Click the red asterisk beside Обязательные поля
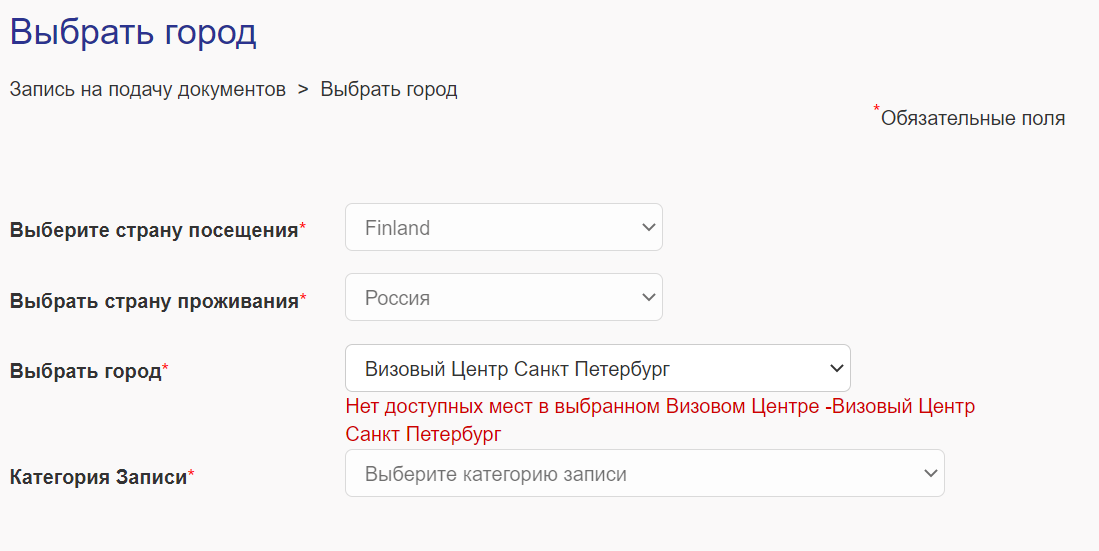Screen dimensions: 1099x551 [877, 109]
